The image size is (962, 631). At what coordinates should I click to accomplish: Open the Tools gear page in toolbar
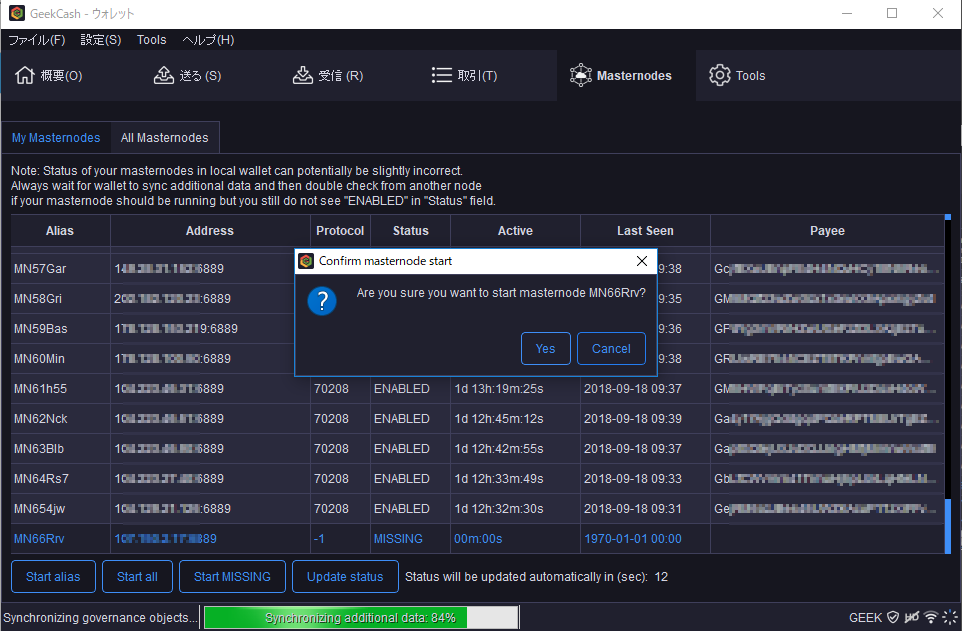[737, 76]
